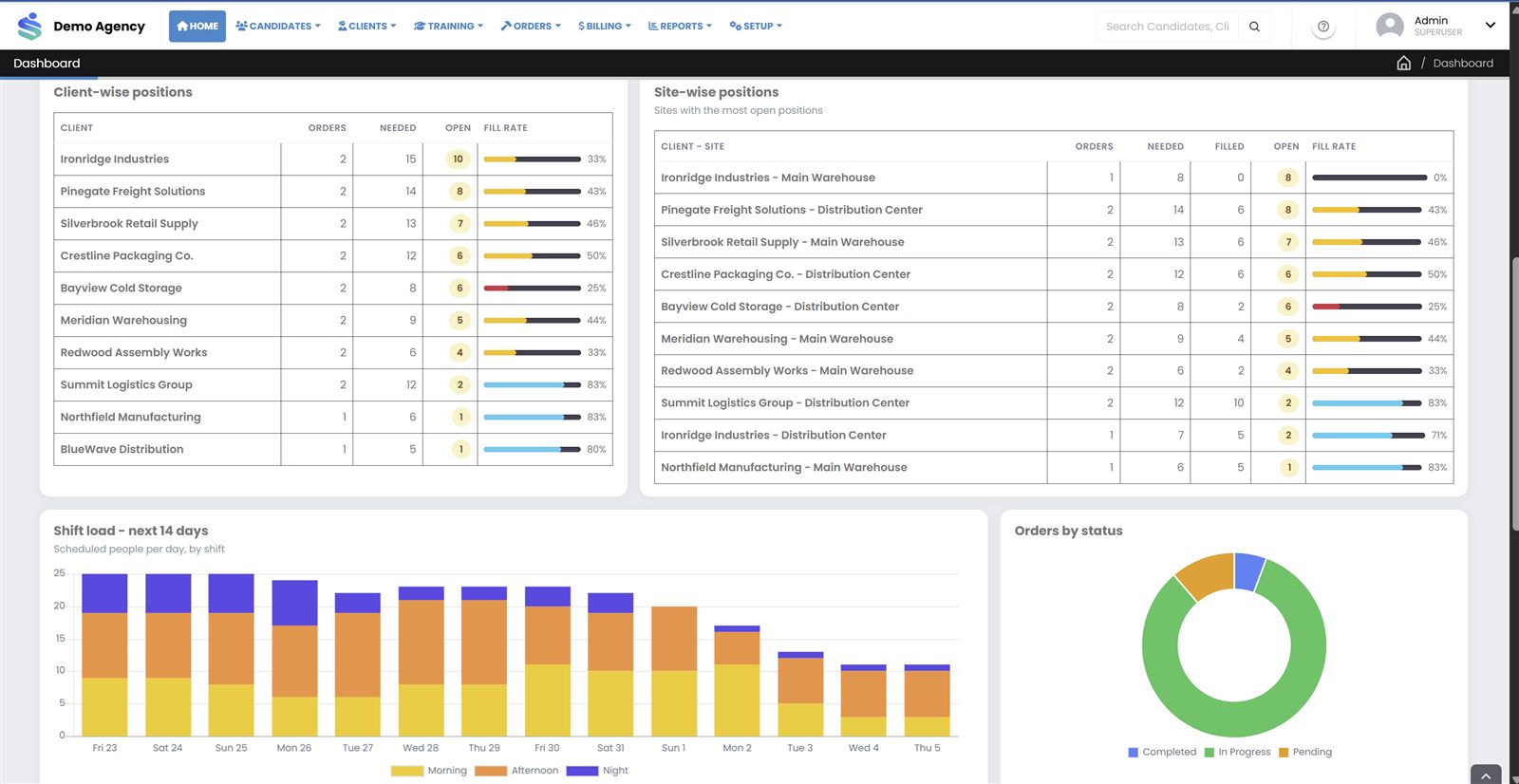Toggle the Completed legend in orders chart
This screenshot has height=784, width=1519.
[1162, 752]
